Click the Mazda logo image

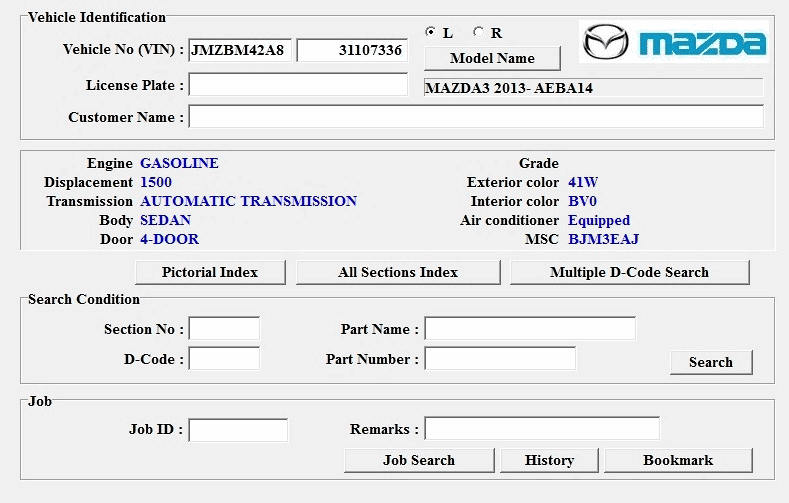point(674,42)
